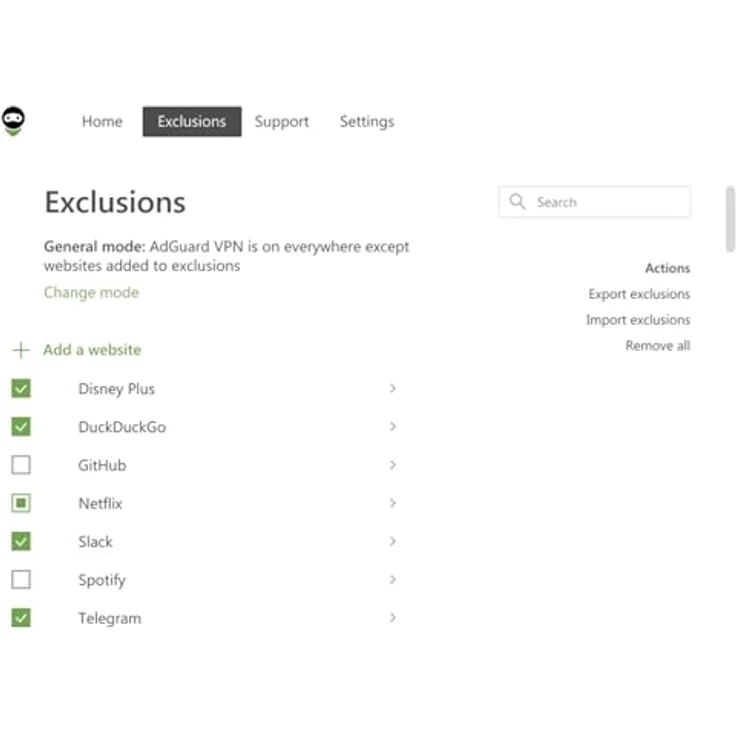Expand the Telegram row chevron
The image size is (736, 736).
pos(393,618)
